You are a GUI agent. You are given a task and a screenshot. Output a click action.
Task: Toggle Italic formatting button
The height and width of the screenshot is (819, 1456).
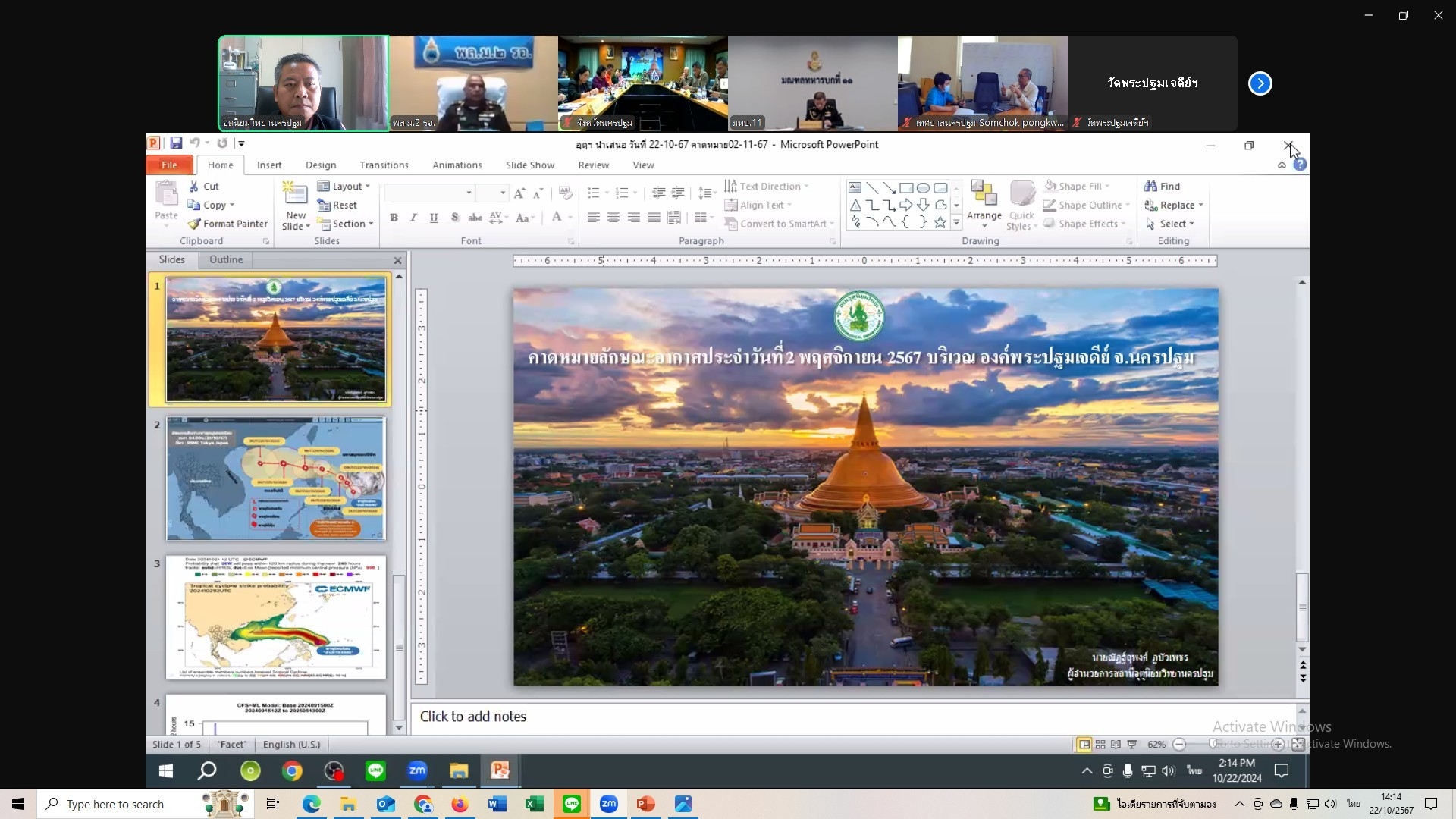(x=413, y=218)
